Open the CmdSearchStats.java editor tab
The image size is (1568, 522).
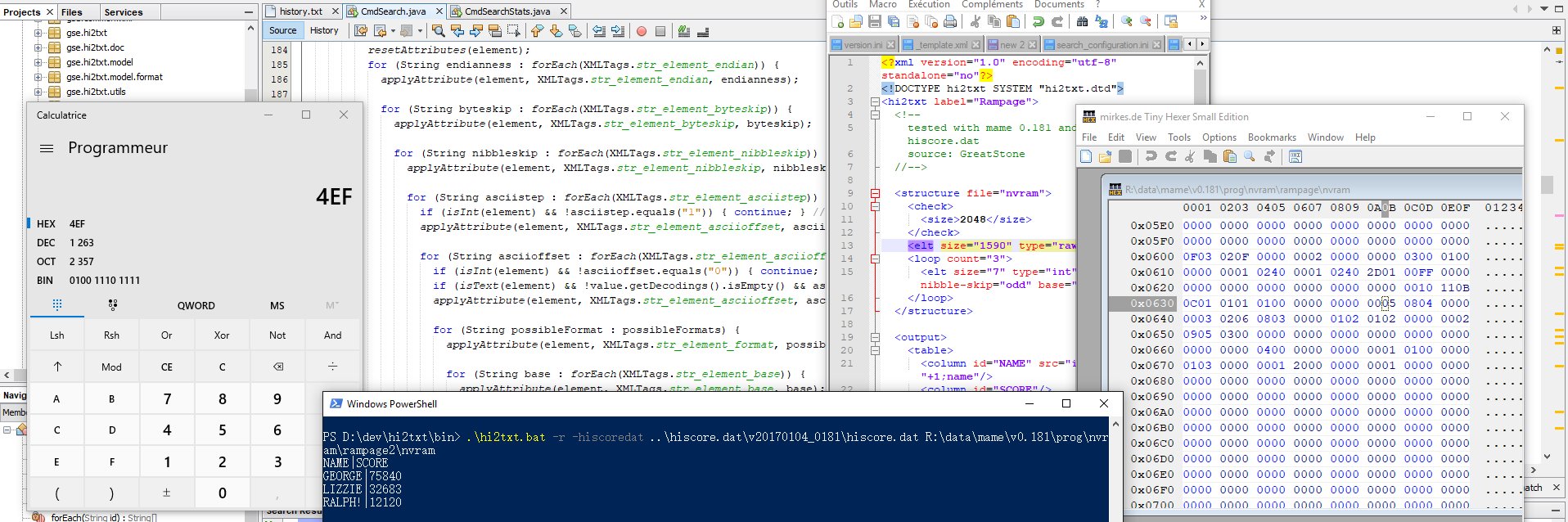[507, 11]
